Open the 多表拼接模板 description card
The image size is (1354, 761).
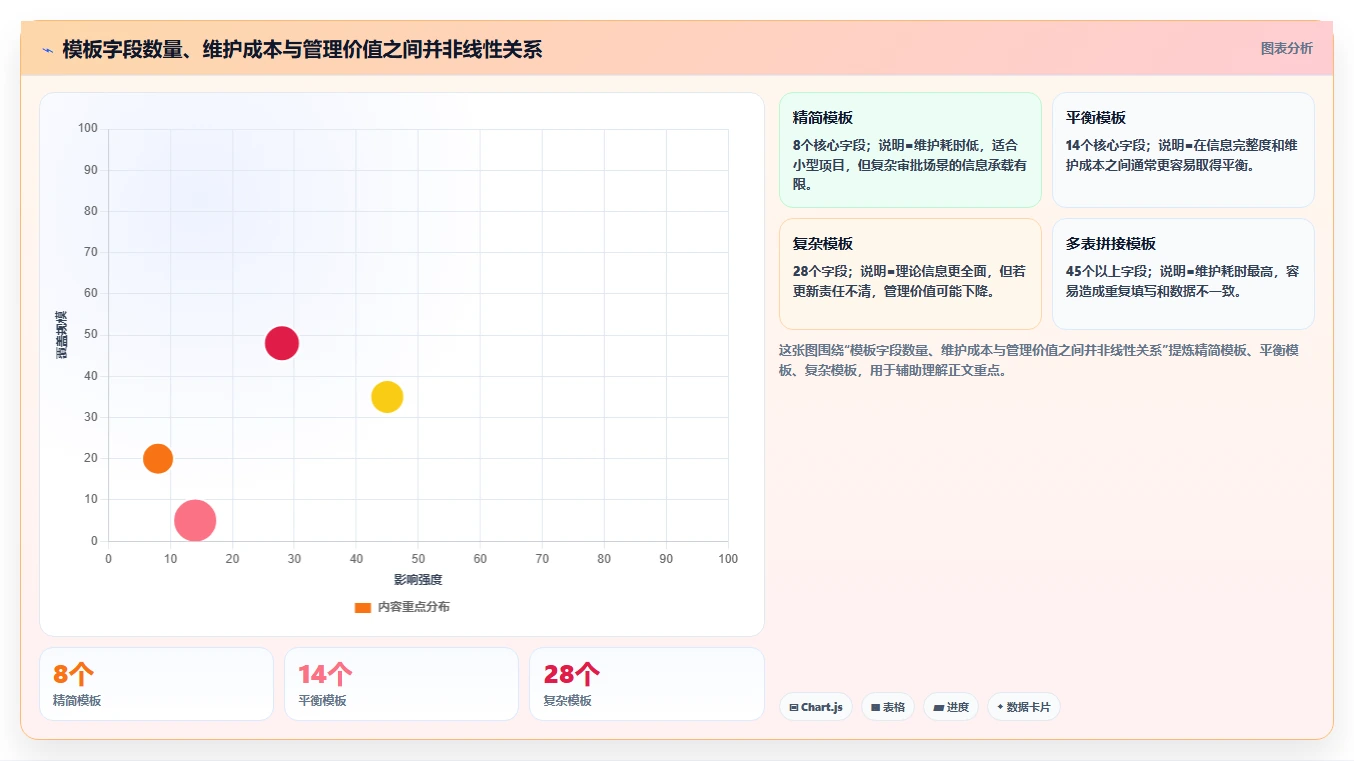1183,274
